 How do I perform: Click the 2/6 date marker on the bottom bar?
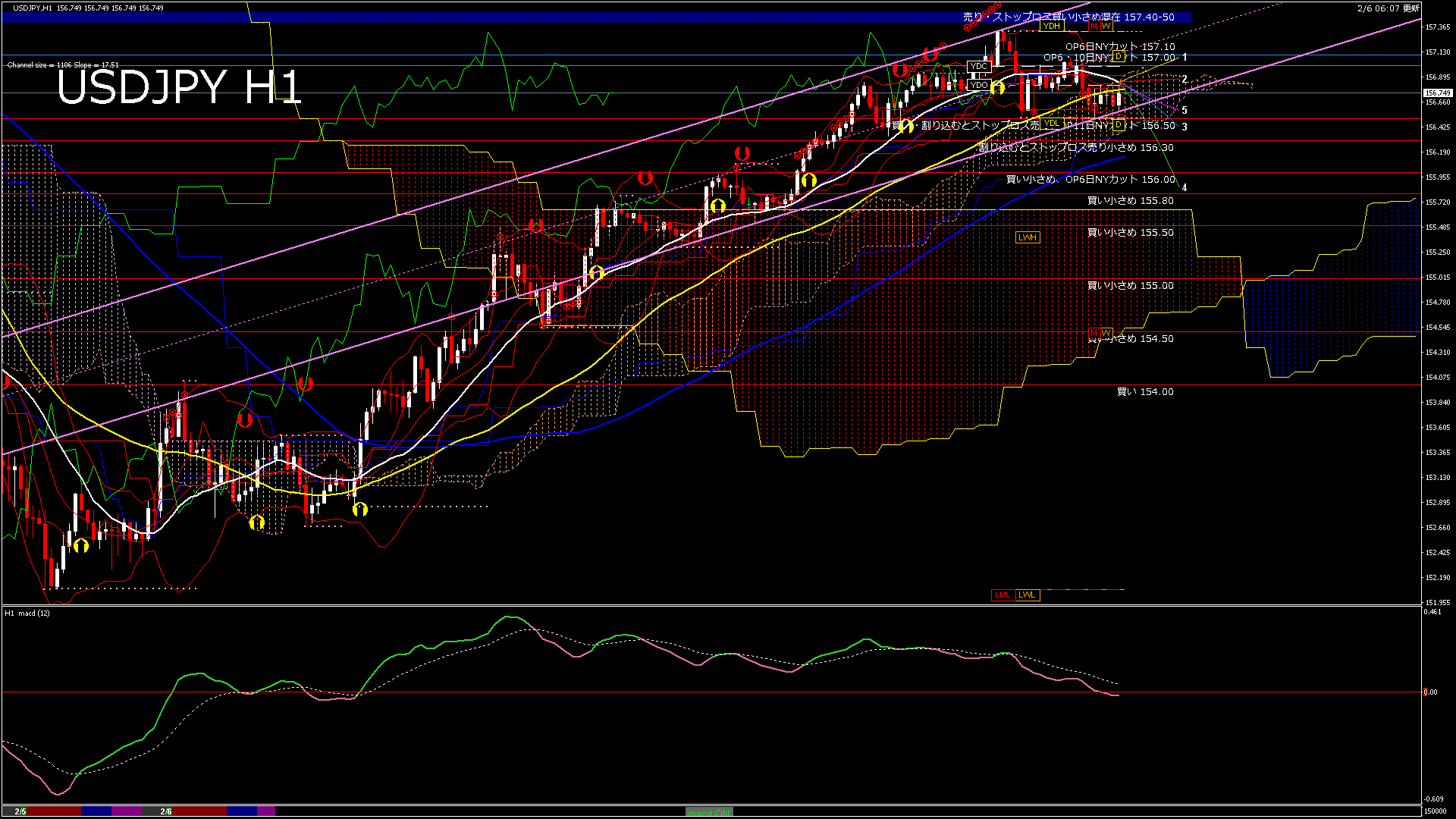click(166, 811)
